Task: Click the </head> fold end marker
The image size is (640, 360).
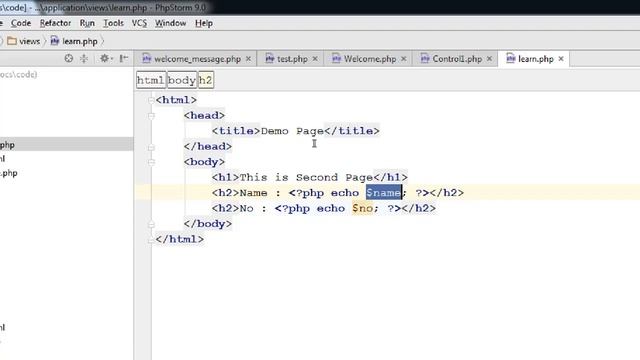Action: [x=151, y=147]
